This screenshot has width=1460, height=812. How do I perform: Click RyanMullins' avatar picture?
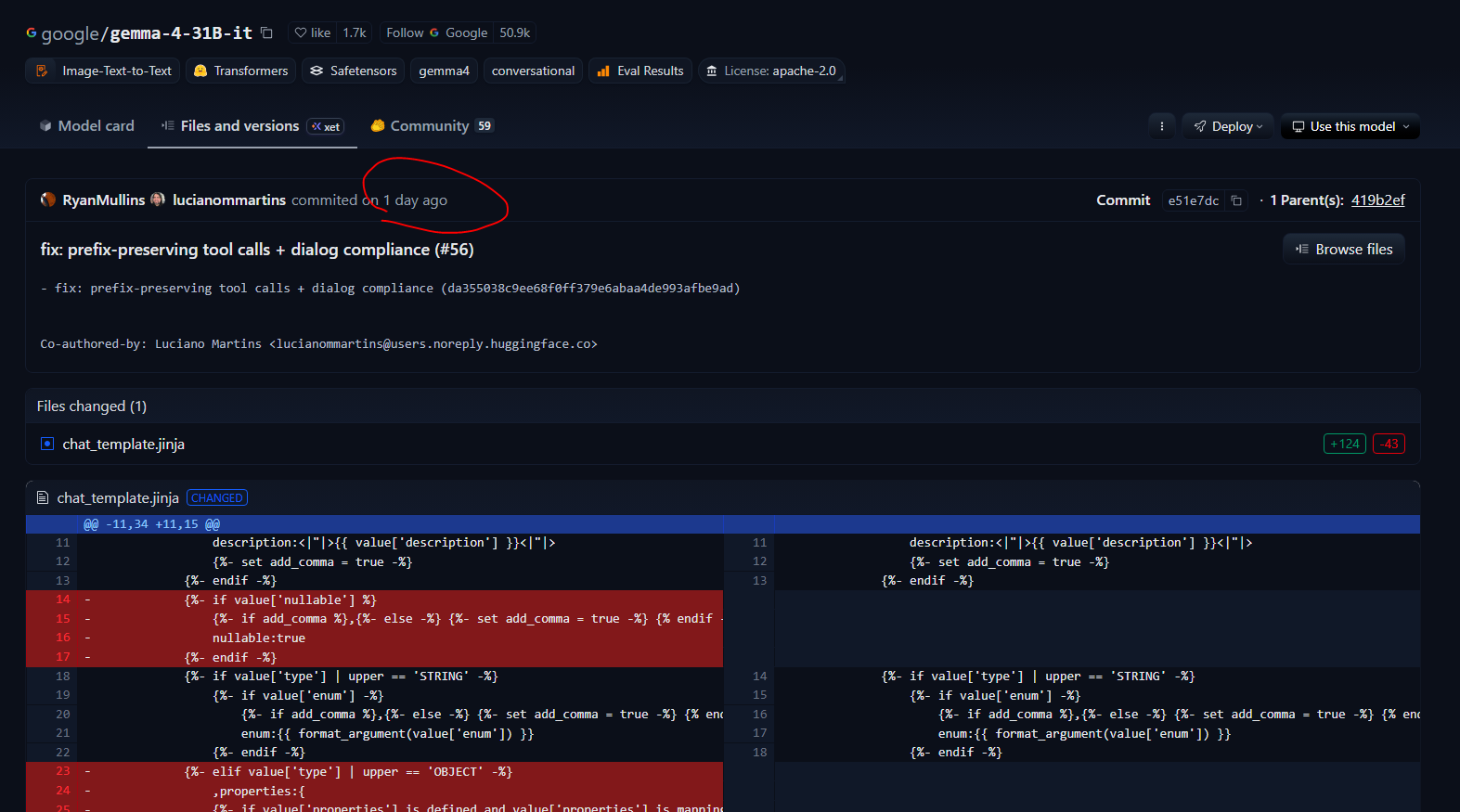(48, 200)
